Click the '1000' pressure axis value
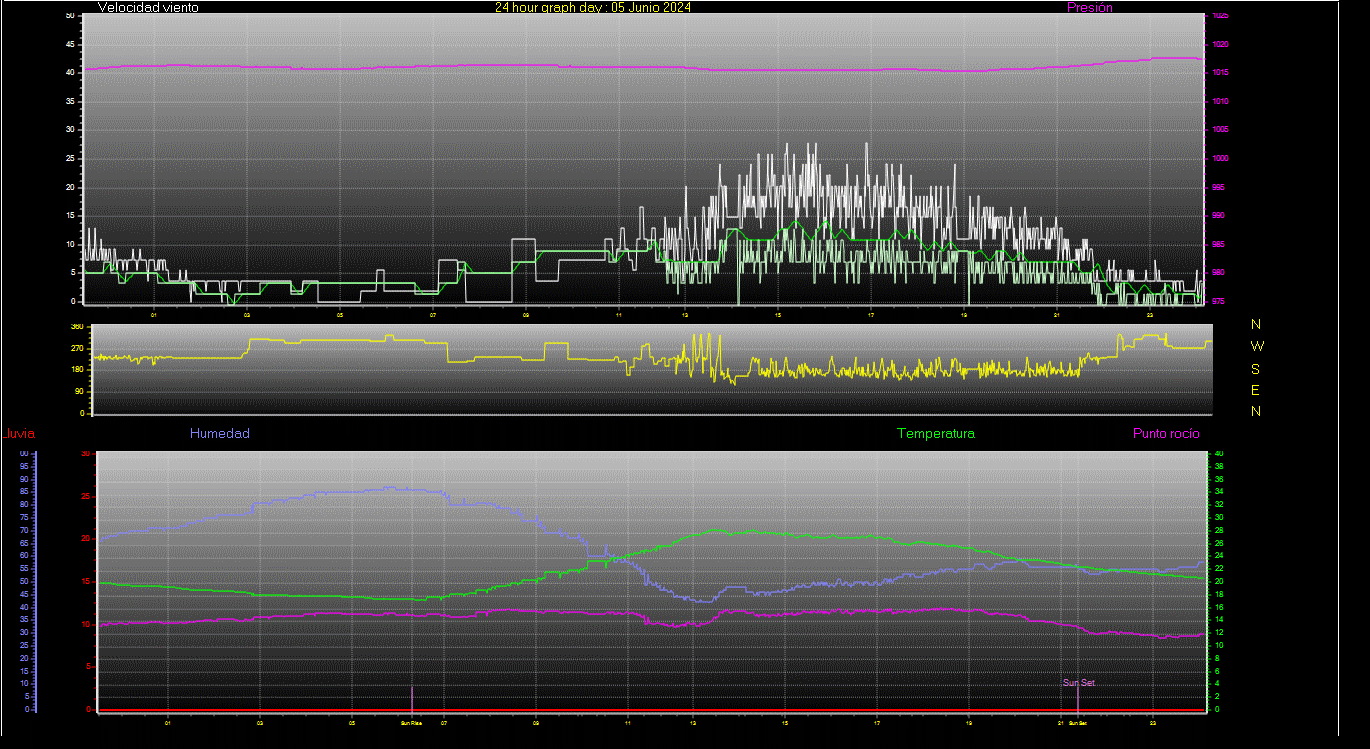Image resolution: width=1370 pixels, height=749 pixels. (1219, 158)
